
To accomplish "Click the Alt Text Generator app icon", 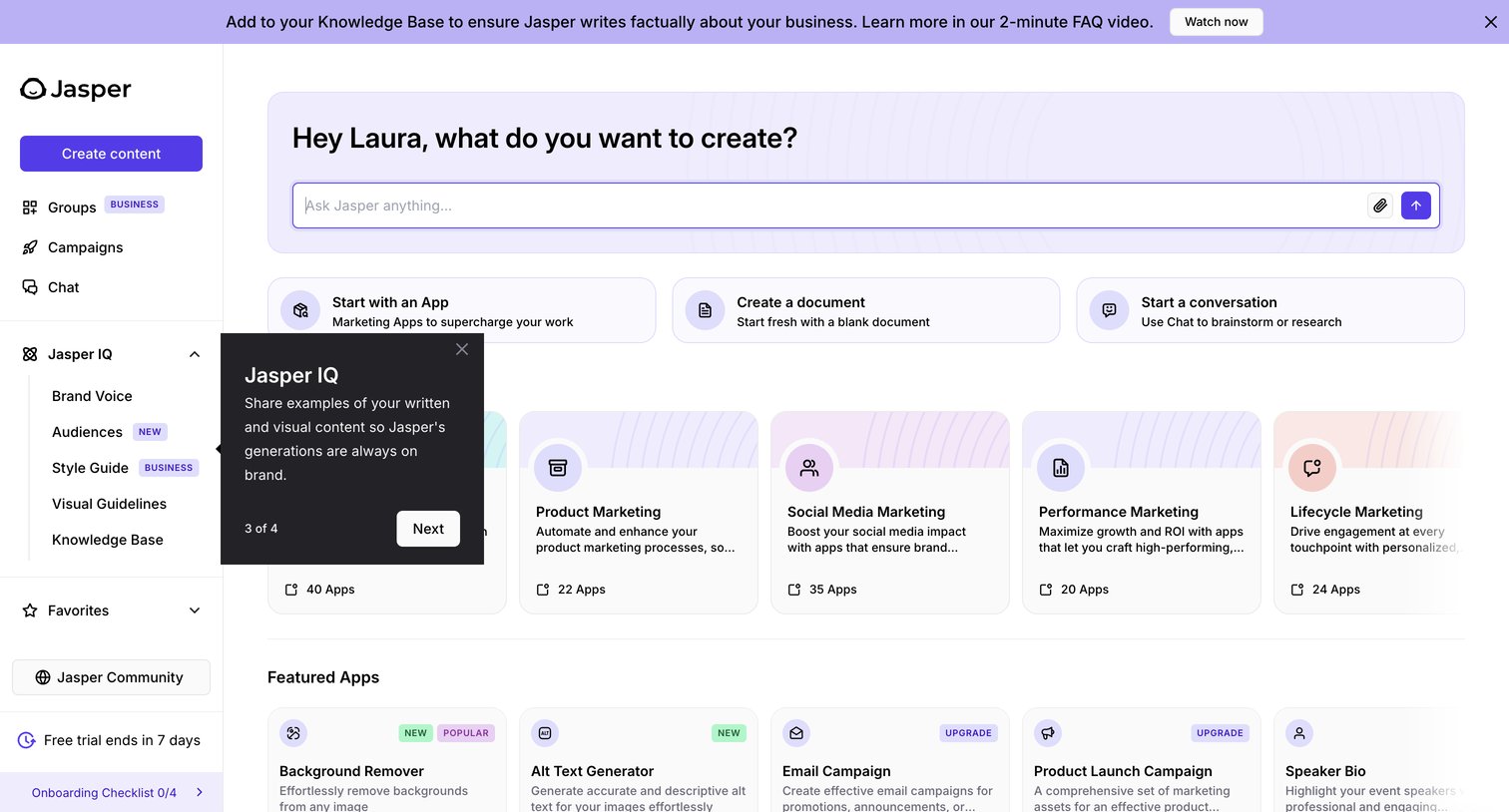I will (545, 733).
